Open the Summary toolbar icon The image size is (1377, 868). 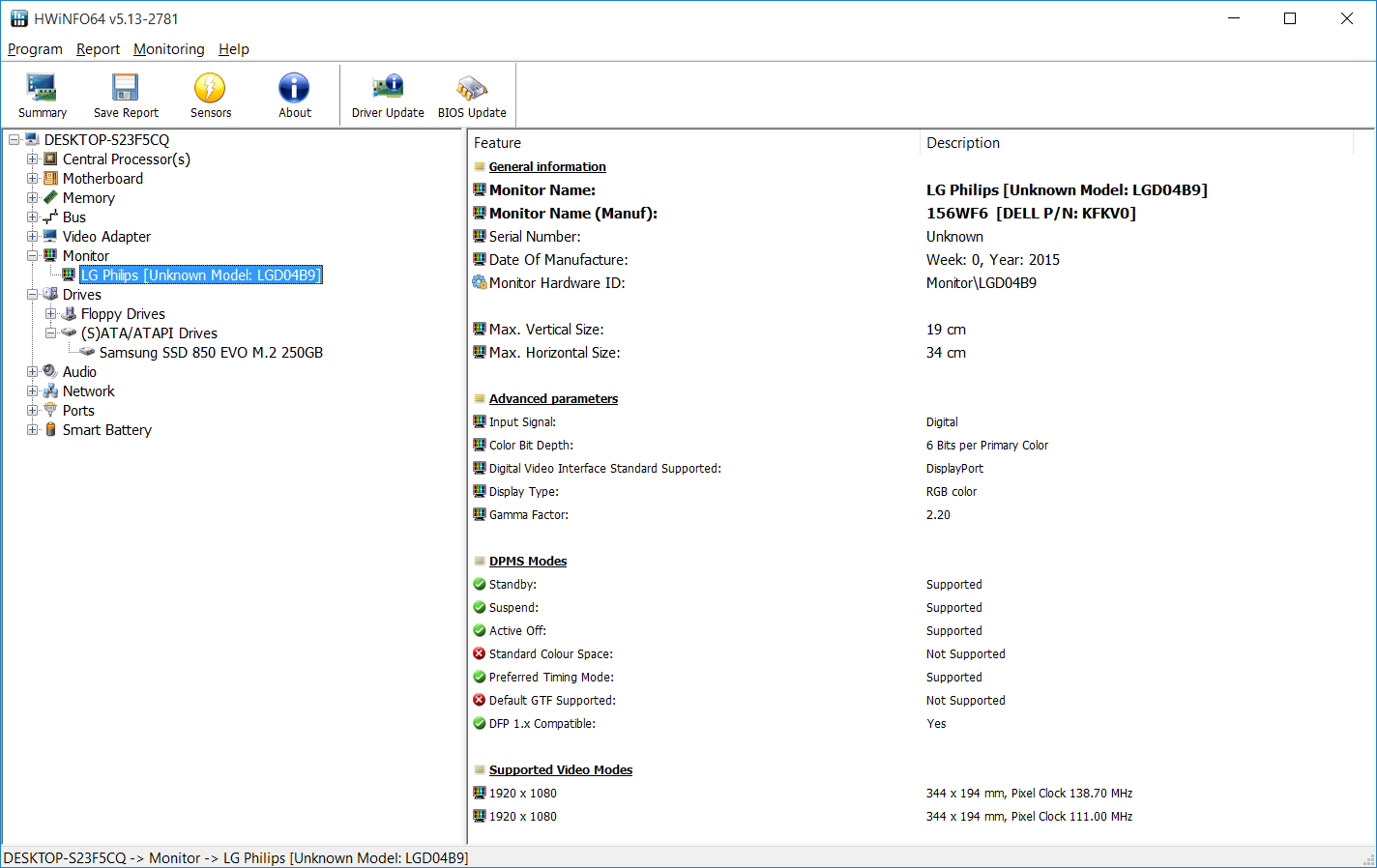click(x=43, y=88)
